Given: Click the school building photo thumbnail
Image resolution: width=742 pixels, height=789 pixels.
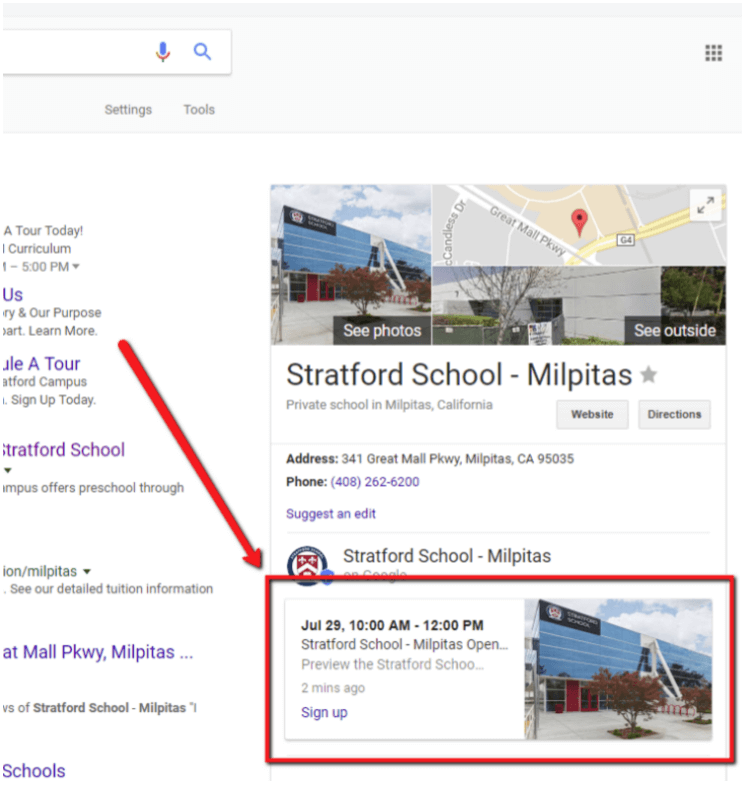Looking at the screenshot, I should (x=351, y=265).
